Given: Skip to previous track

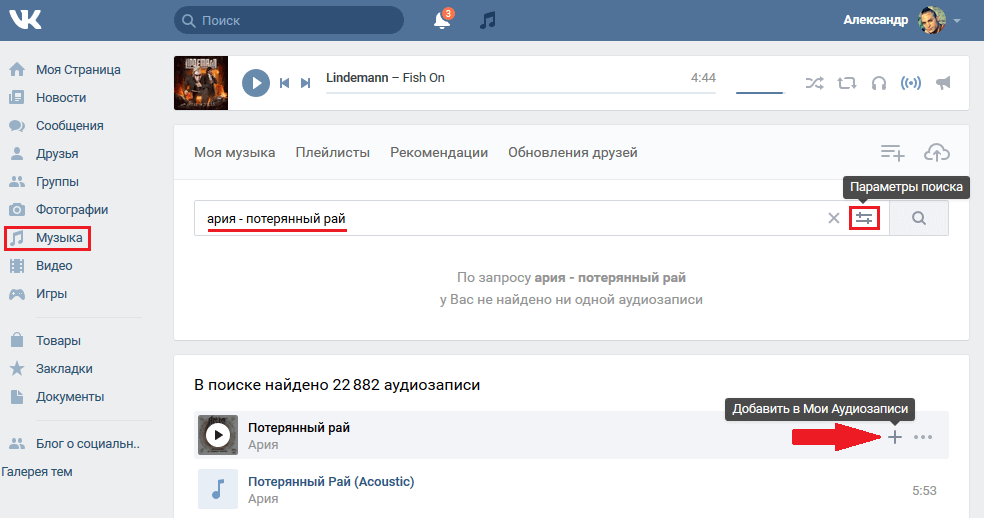Looking at the screenshot, I should coord(284,83).
